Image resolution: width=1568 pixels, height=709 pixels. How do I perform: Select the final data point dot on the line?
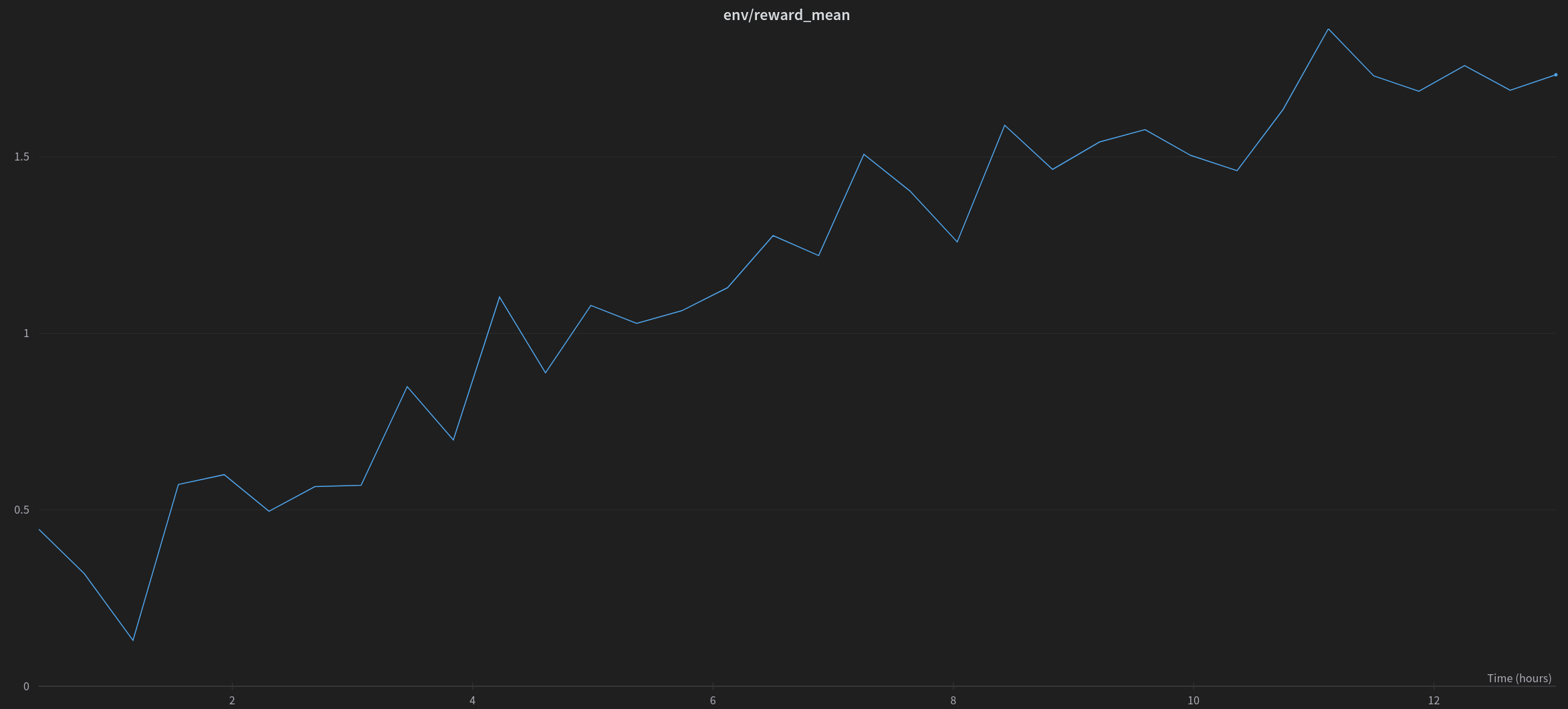(x=1556, y=75)
